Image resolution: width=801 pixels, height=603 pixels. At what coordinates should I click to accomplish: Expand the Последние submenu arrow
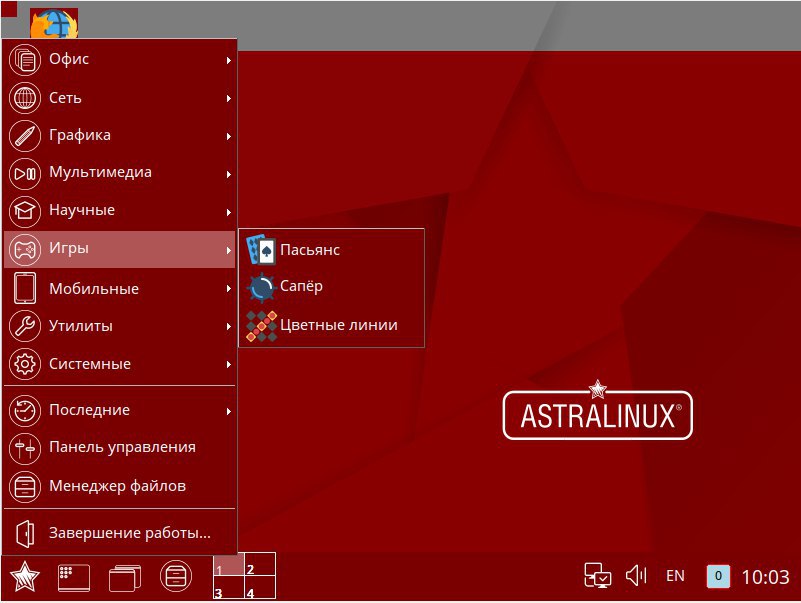(229, 411)
